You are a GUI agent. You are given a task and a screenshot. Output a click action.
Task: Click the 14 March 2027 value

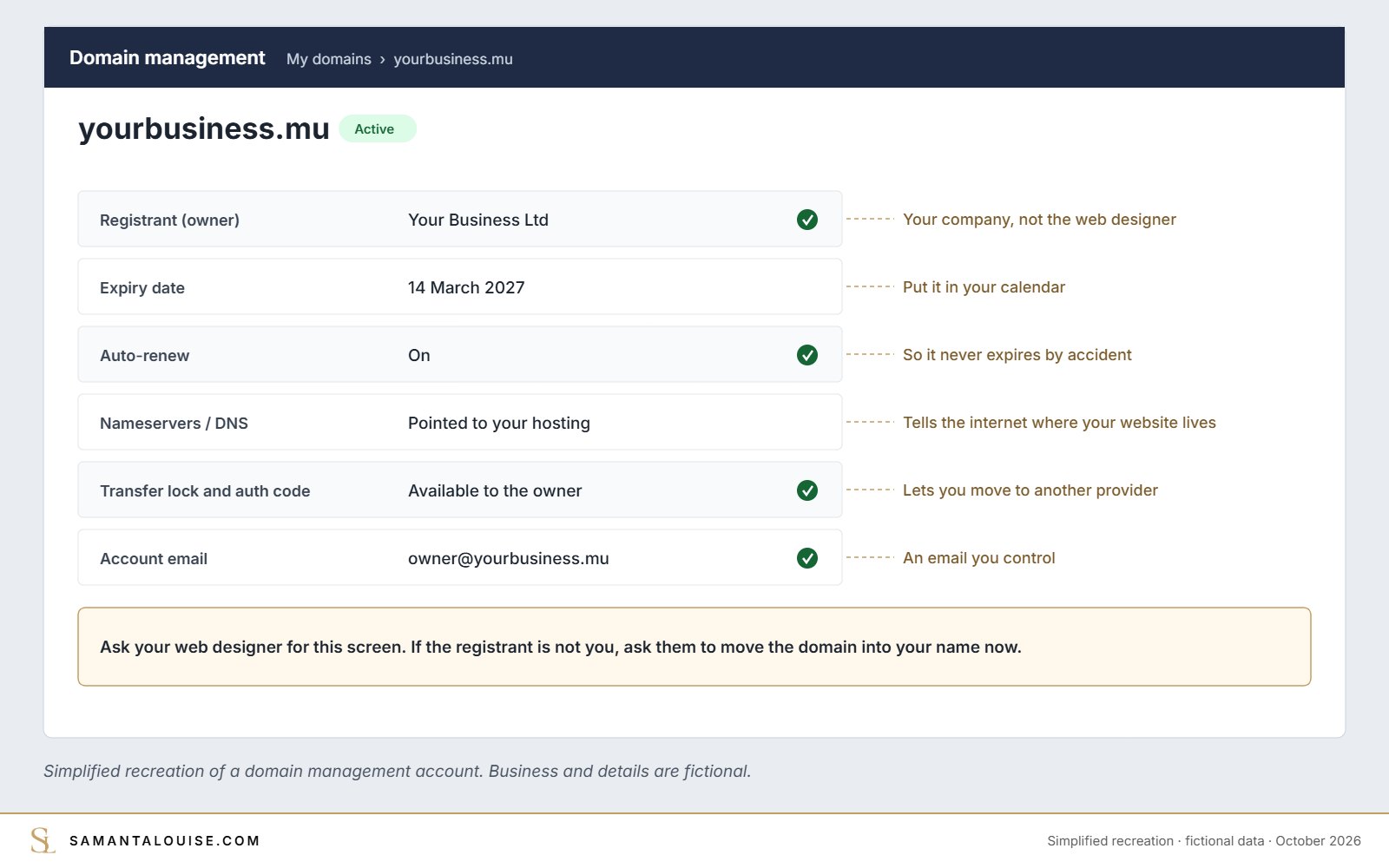466,287
